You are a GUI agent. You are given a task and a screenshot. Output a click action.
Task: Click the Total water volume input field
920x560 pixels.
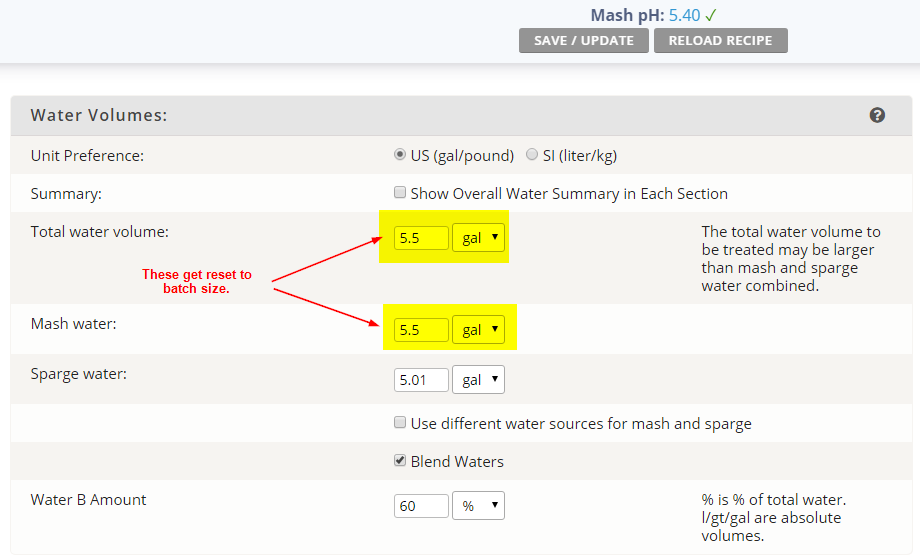(x=421, y=238)
